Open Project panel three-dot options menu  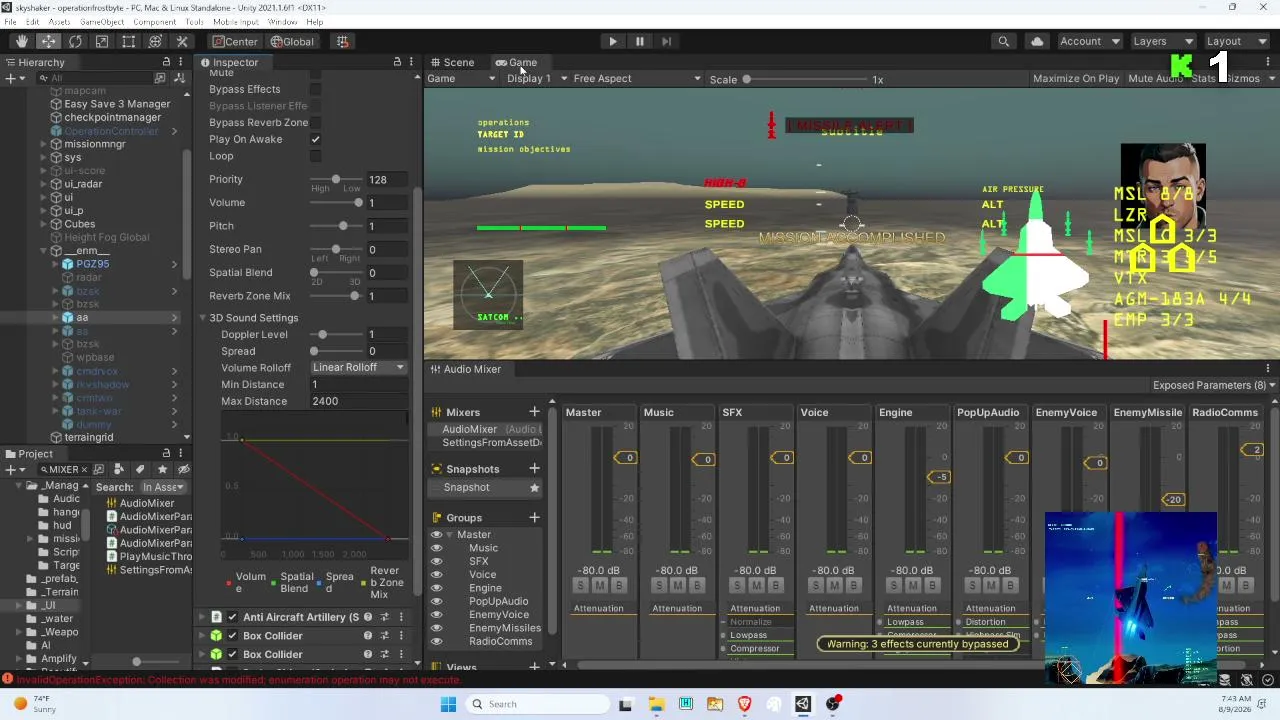tap(181, 453)
